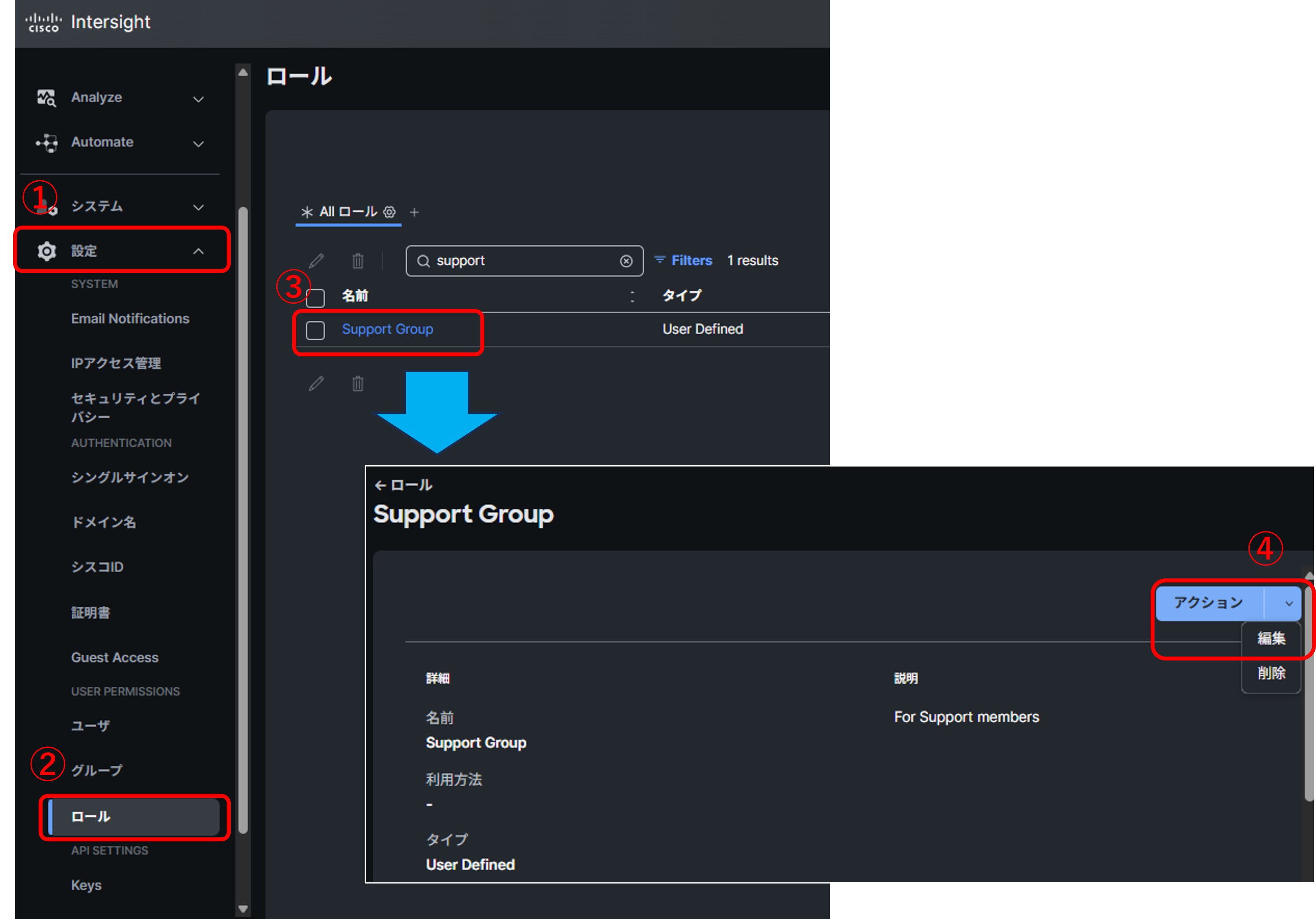Click into the support search field

[525, 261]
